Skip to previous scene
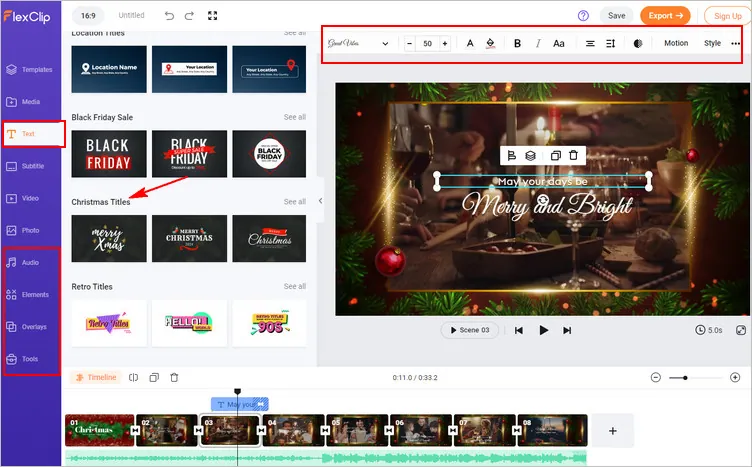The width and height of the screenshot is (752, 467). click(x=518, y=330)
